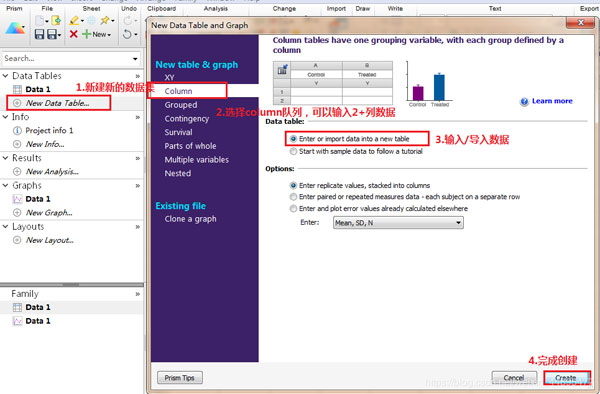The width and height of the screenshot is (600, 394).
Task: Collapse the Layouts section
Action: point(5,226)
